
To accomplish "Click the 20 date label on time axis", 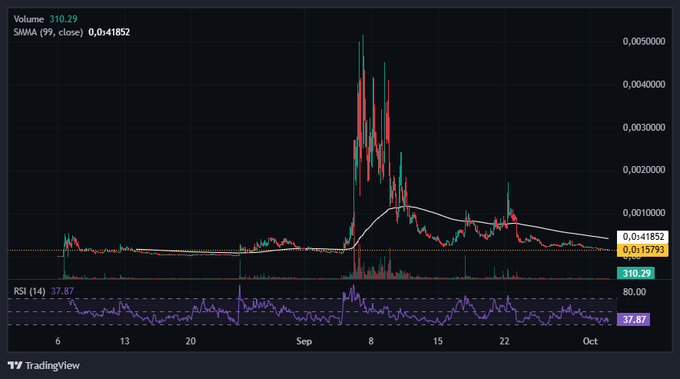I will (x=191, y=341).
